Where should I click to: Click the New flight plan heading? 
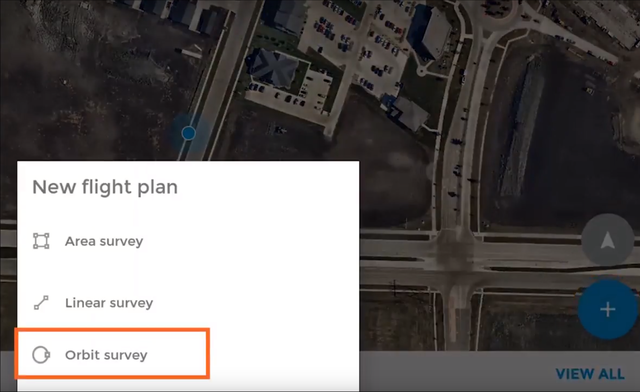click(105, 187)
